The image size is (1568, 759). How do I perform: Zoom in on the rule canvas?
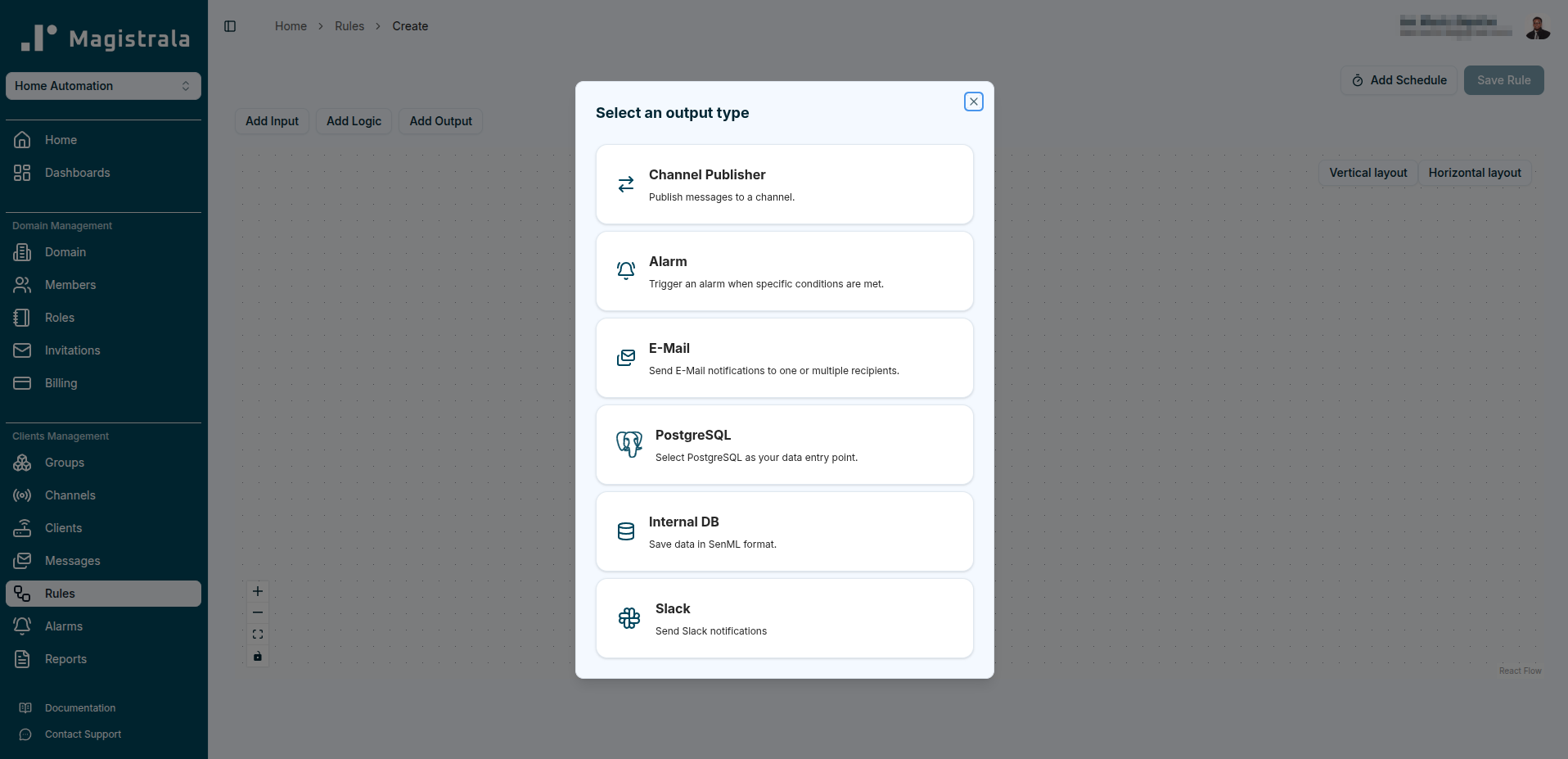coord(257,590)
